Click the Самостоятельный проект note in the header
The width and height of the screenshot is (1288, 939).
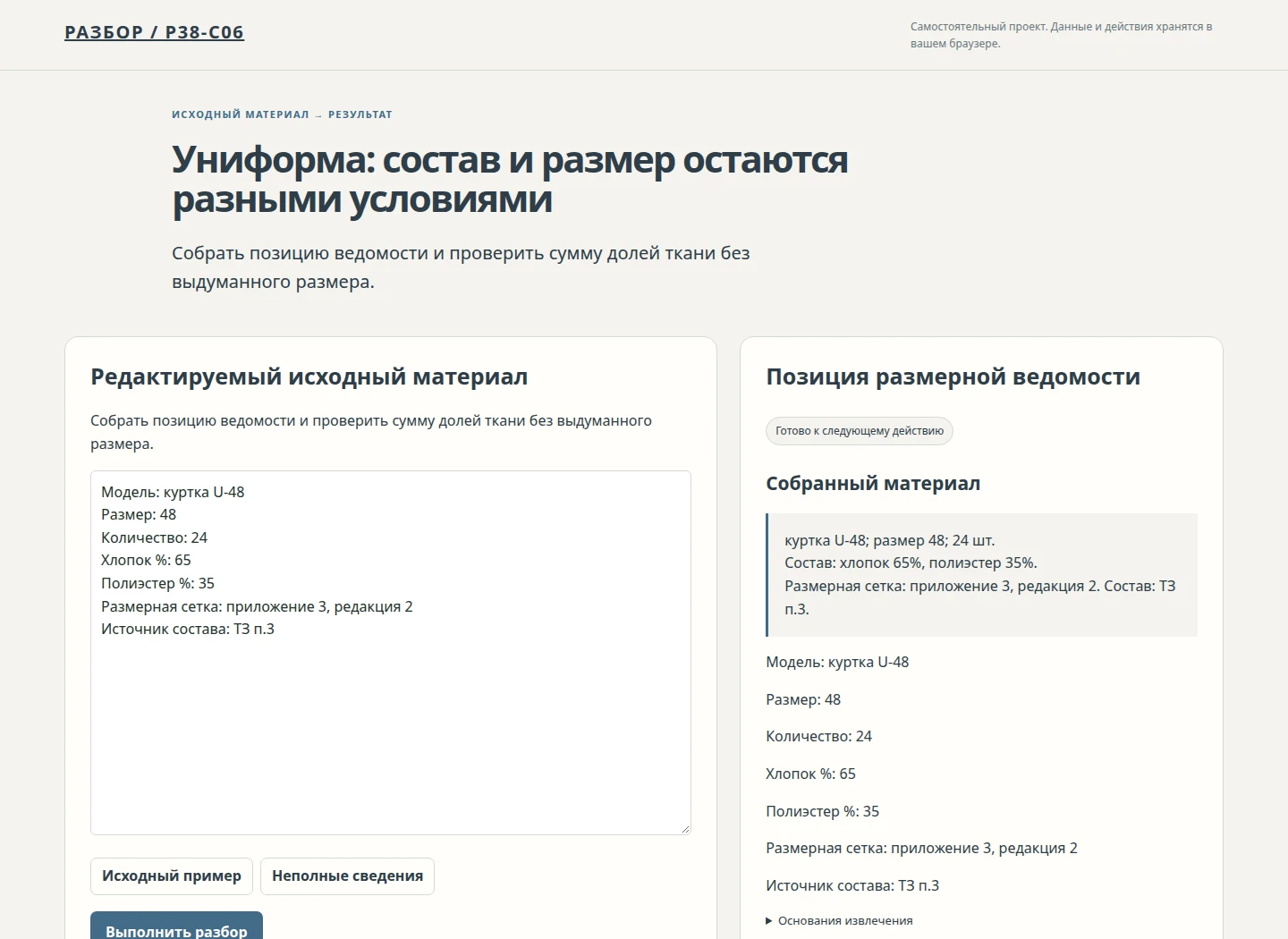pyautogui.click(x=1061, y=35)
